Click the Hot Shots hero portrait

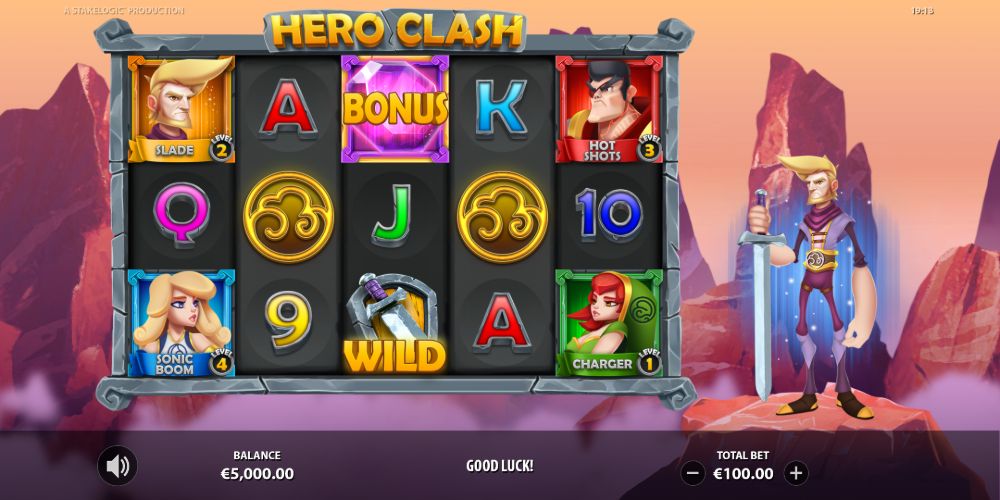609,109
